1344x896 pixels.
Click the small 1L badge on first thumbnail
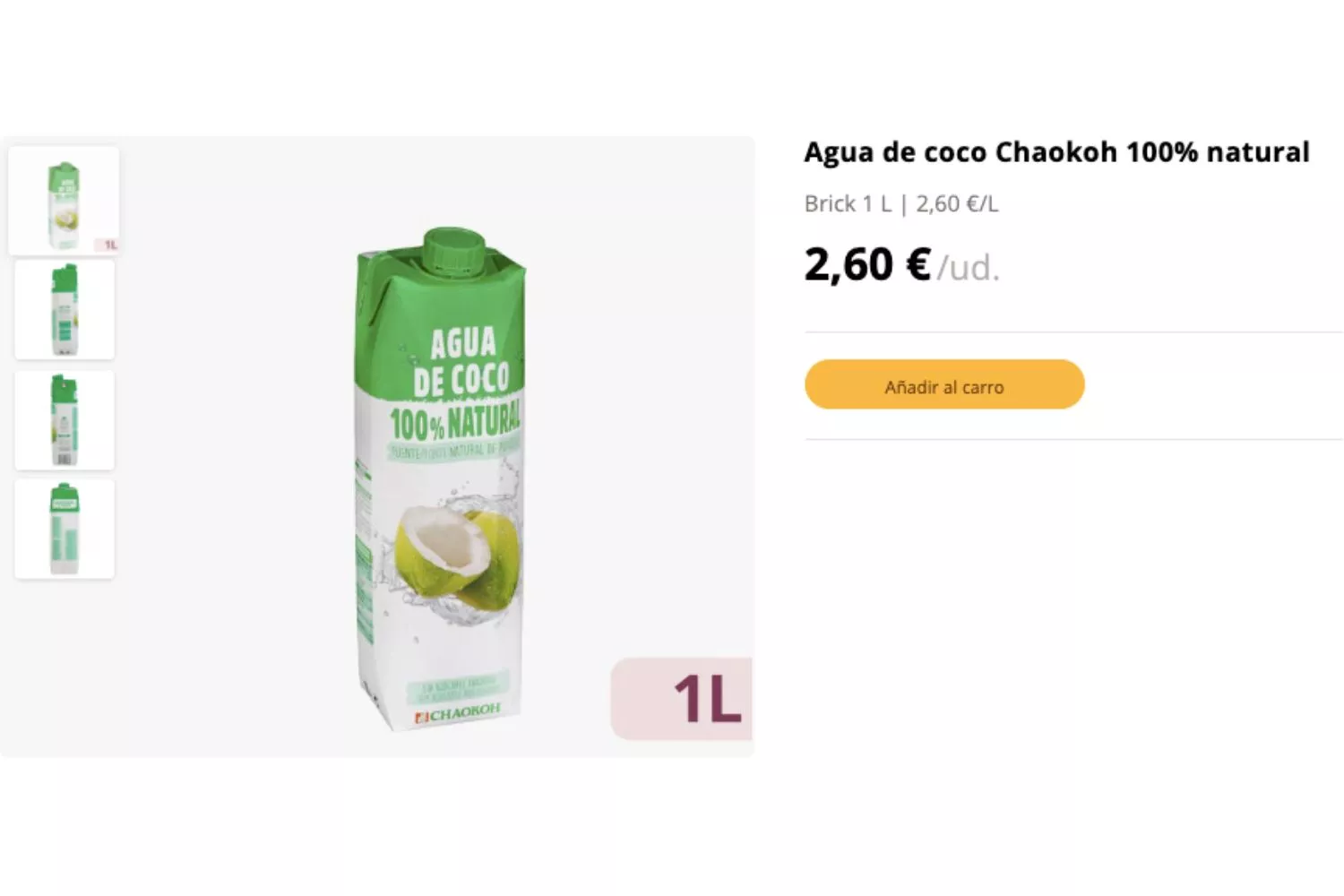(108, 245)
